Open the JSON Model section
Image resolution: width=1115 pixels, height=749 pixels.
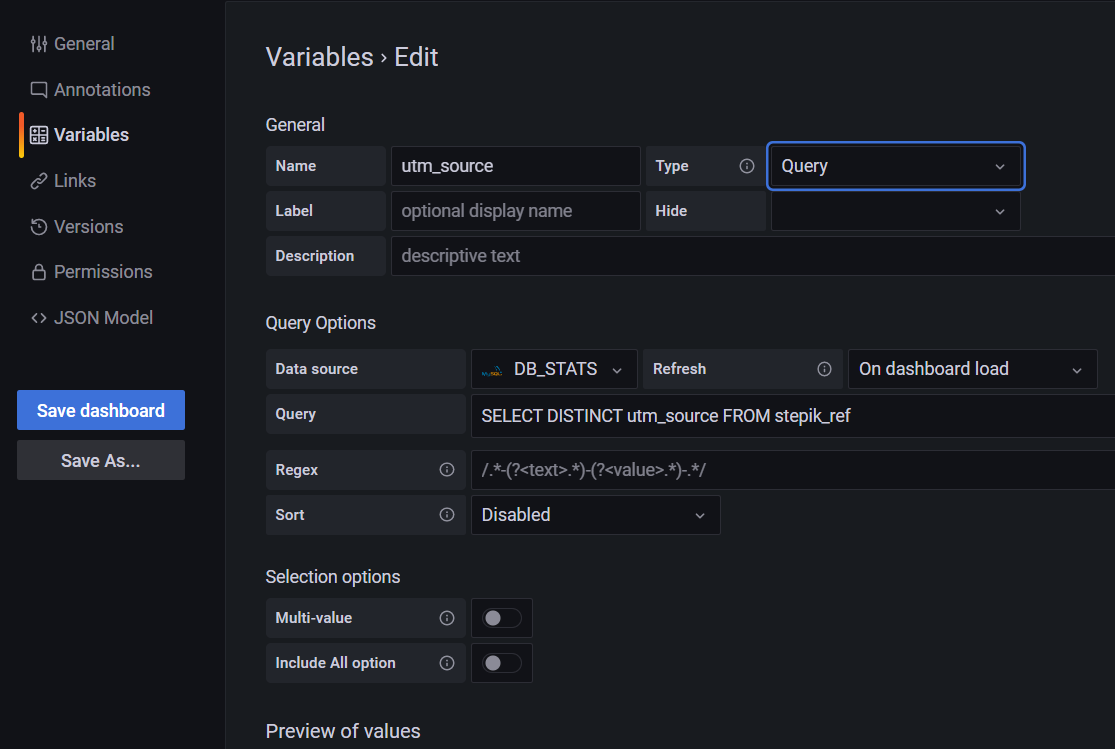click(x=103, y=318)
